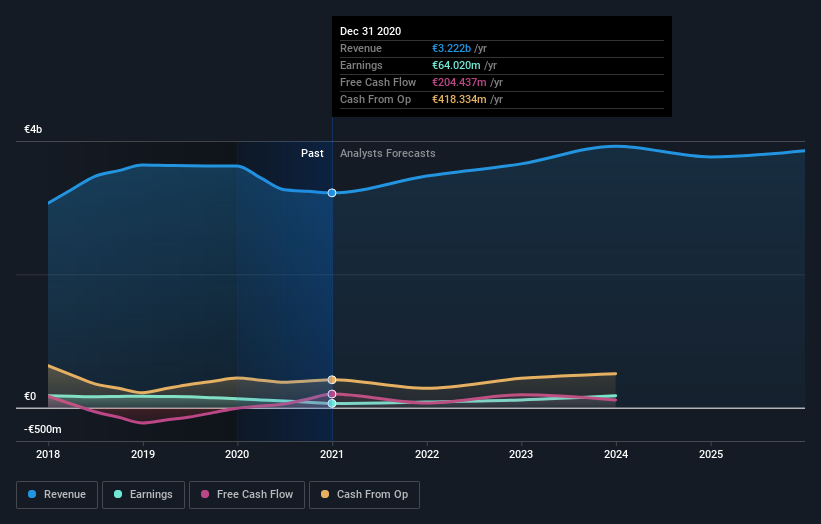The height and width of the screenshot is (524, 821).
Task: Click the Free Cash Flow tooltip row label
Action: pyautogui.click(x=378, y=82)
